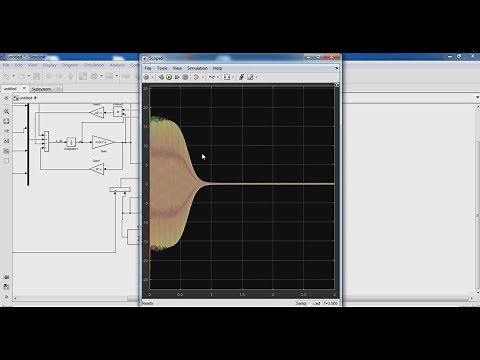
Task: Click Fit to View icon in left palette
Action: tap(6, 121)
